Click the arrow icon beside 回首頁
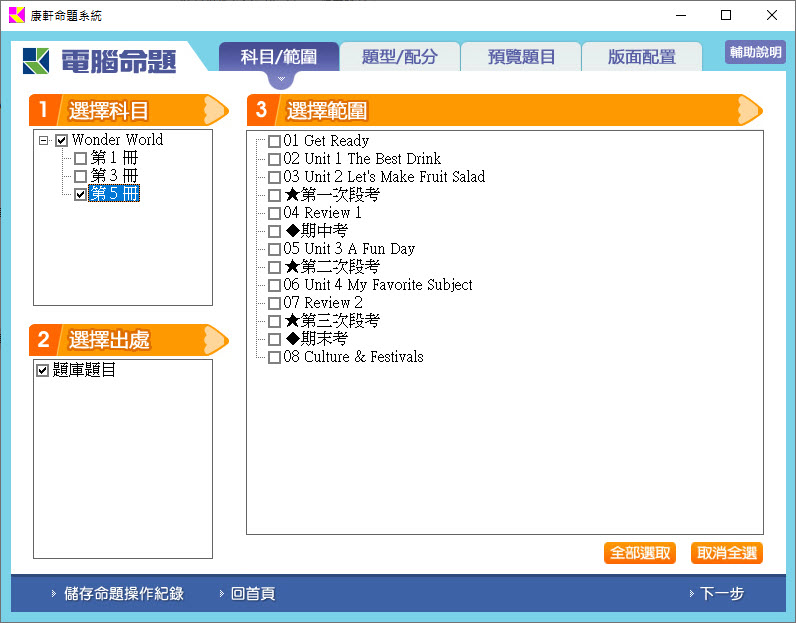796x623 pixels. [222, 594]
